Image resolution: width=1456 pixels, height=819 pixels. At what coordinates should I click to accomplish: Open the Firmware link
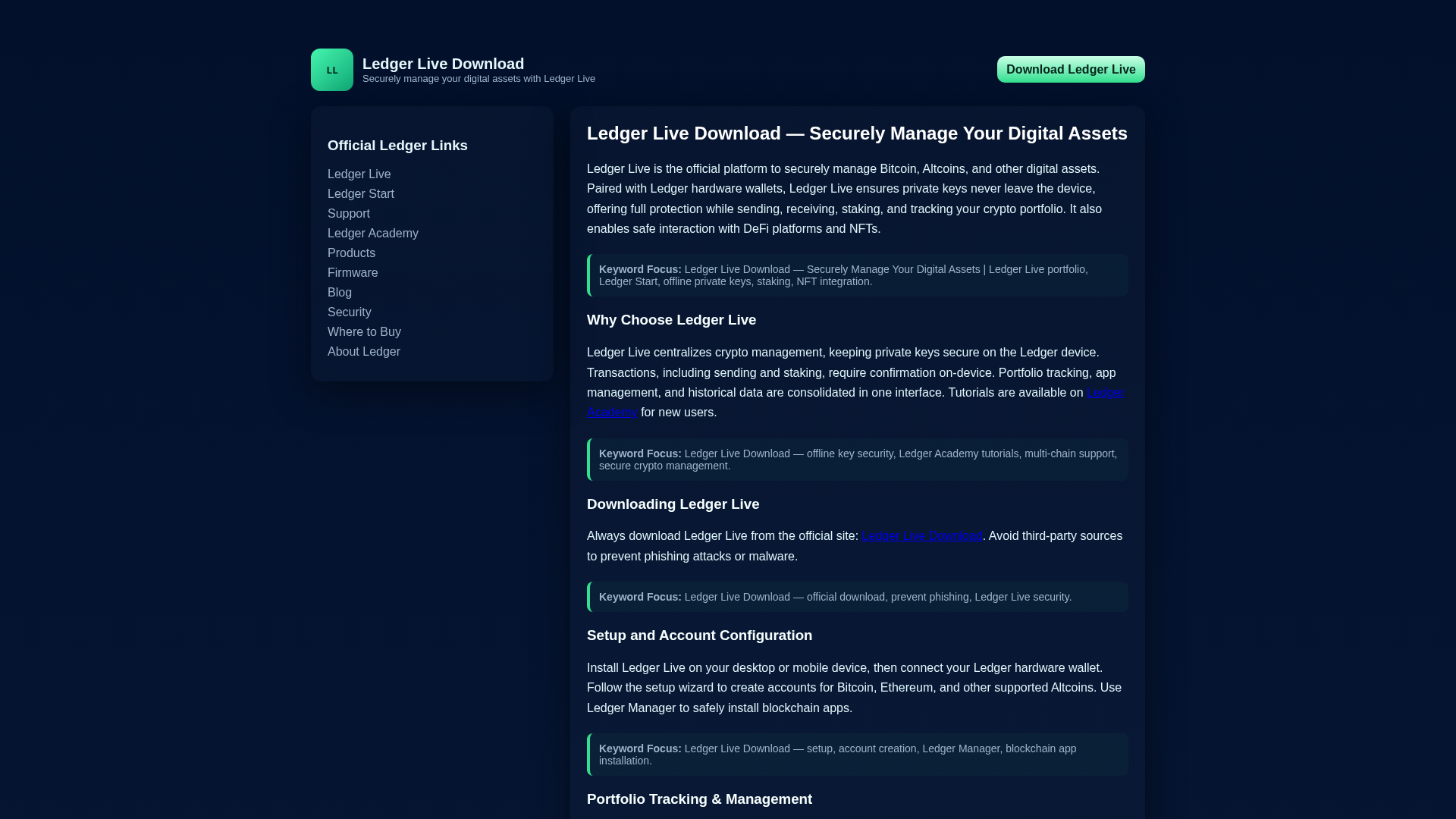point(353,273)
